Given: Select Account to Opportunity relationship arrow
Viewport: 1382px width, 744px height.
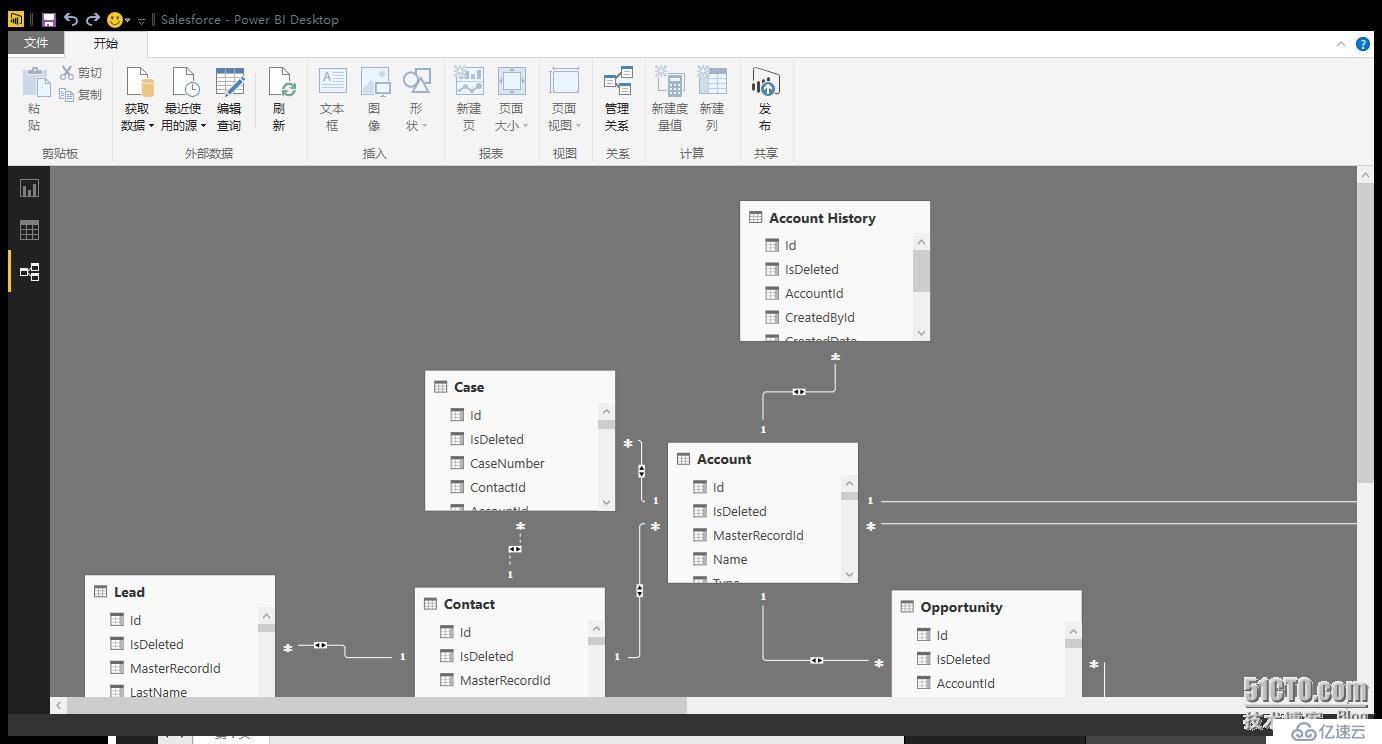Looking at the screenshot, I should [817, 660].
